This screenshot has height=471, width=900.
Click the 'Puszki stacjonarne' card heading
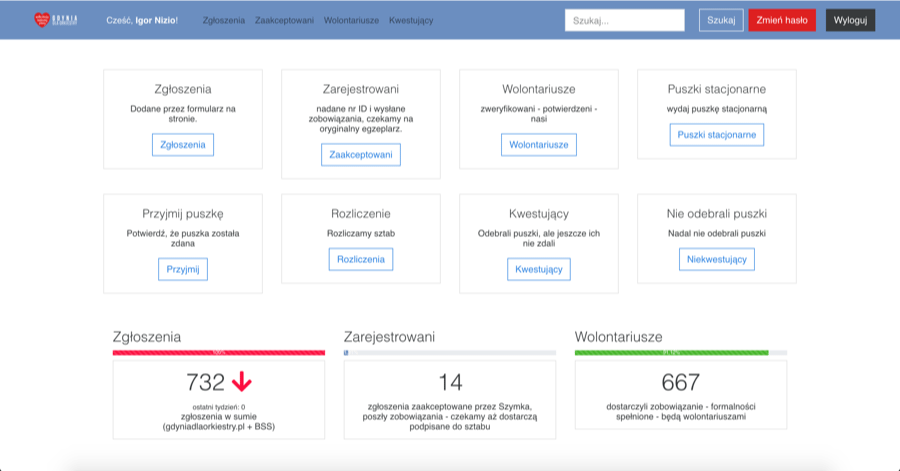point(716,89)
